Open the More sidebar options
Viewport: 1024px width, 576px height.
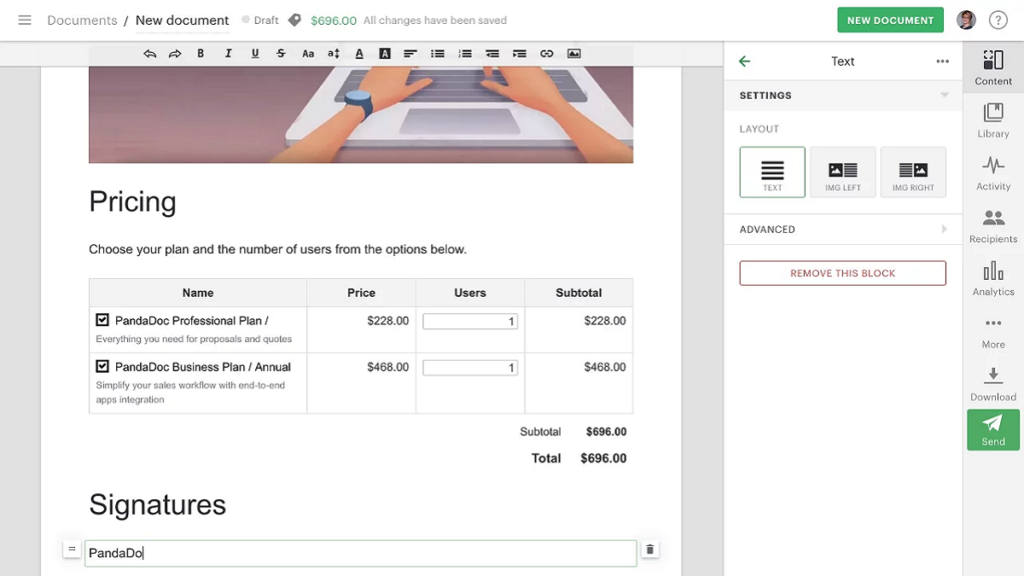(993, 331)
